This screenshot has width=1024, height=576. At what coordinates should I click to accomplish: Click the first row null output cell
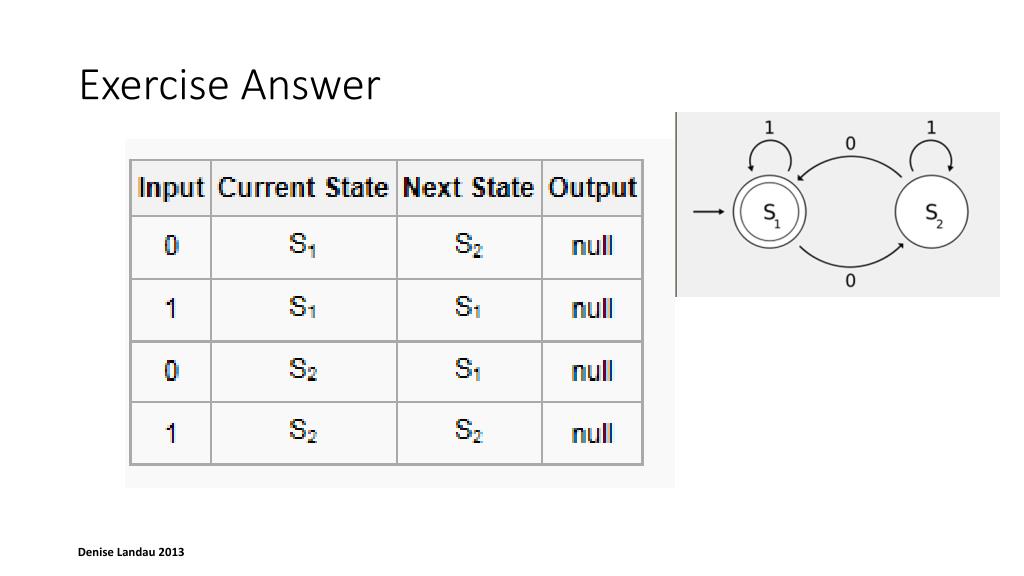pyautogui.click(x=592, y=247)
